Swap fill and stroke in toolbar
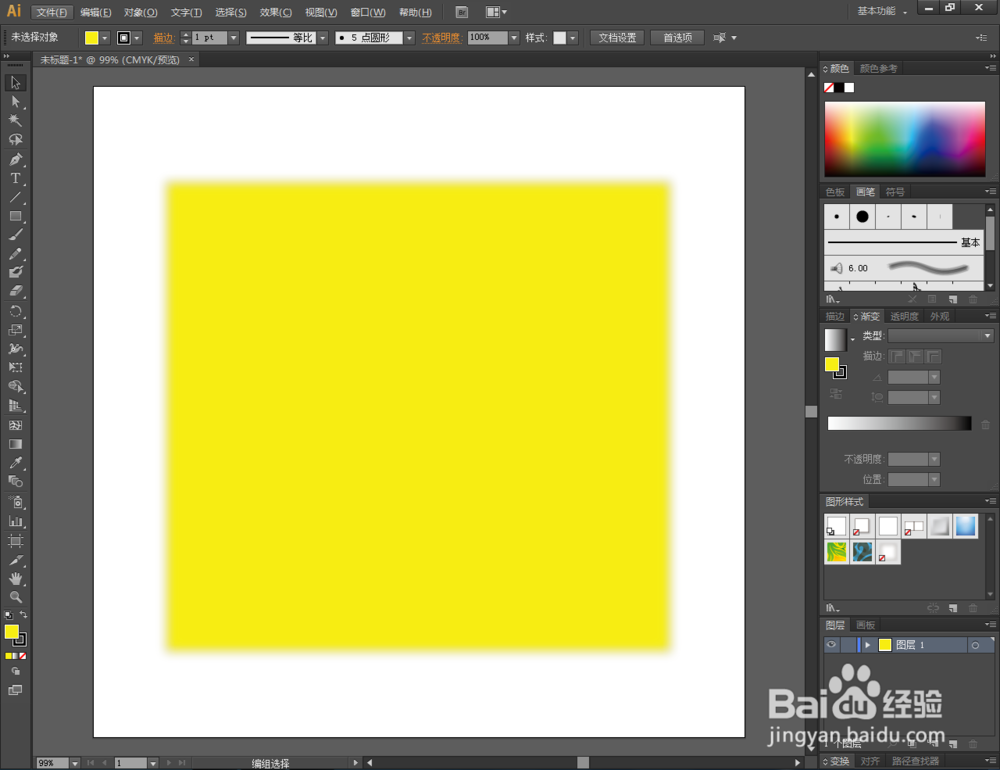Viewport: 1000px width, 770px height. point(24,615)
